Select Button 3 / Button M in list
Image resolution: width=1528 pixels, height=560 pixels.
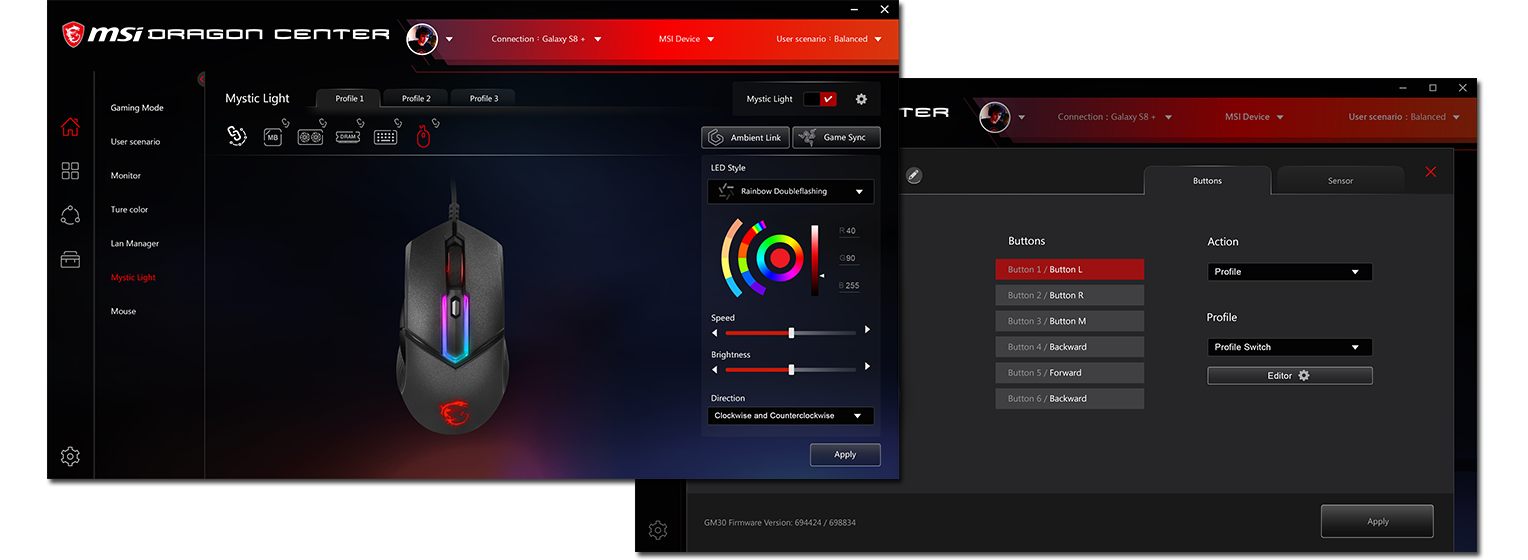pyautogui.click(x=1069, y=321)
